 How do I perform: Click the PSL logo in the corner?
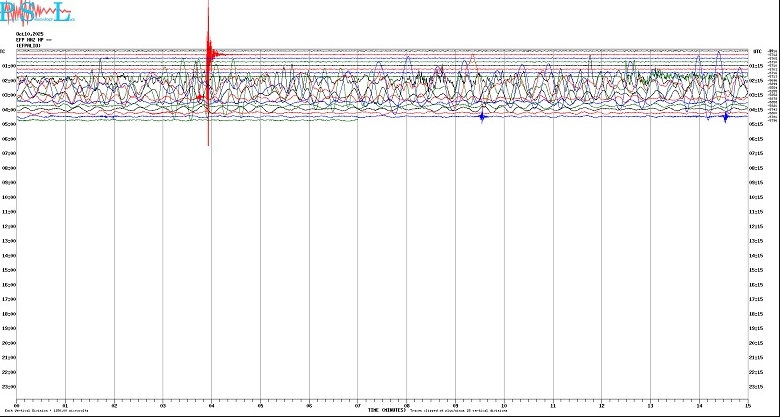click(38, 13)
